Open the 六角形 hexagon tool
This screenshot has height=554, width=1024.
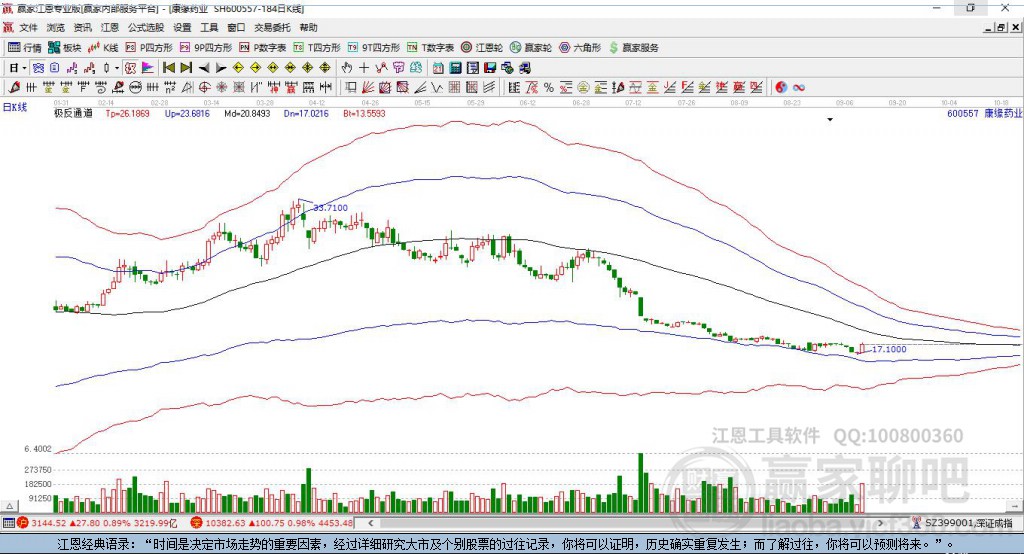[x=580, y=48]
